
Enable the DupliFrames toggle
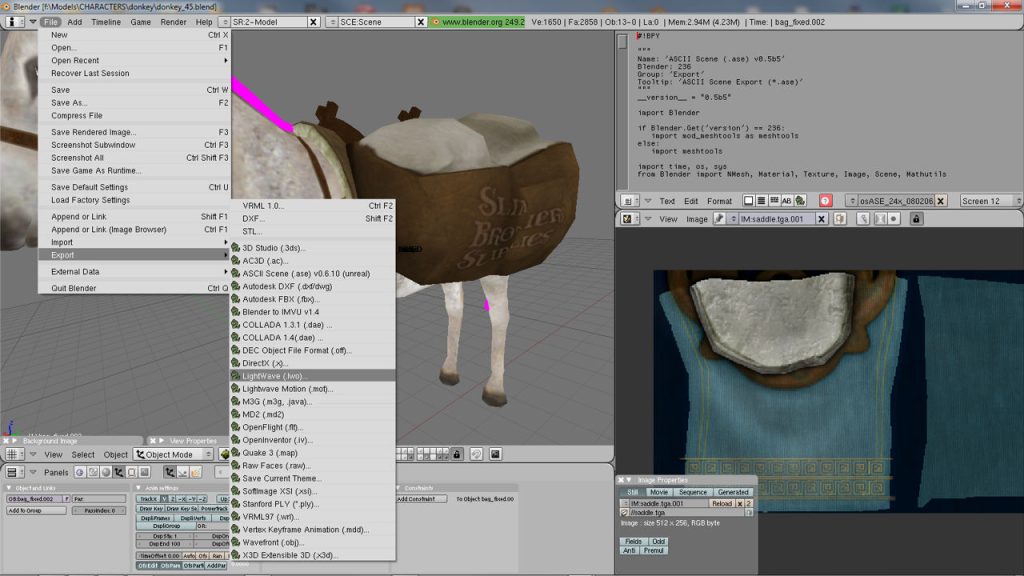(x=155, y=518)
